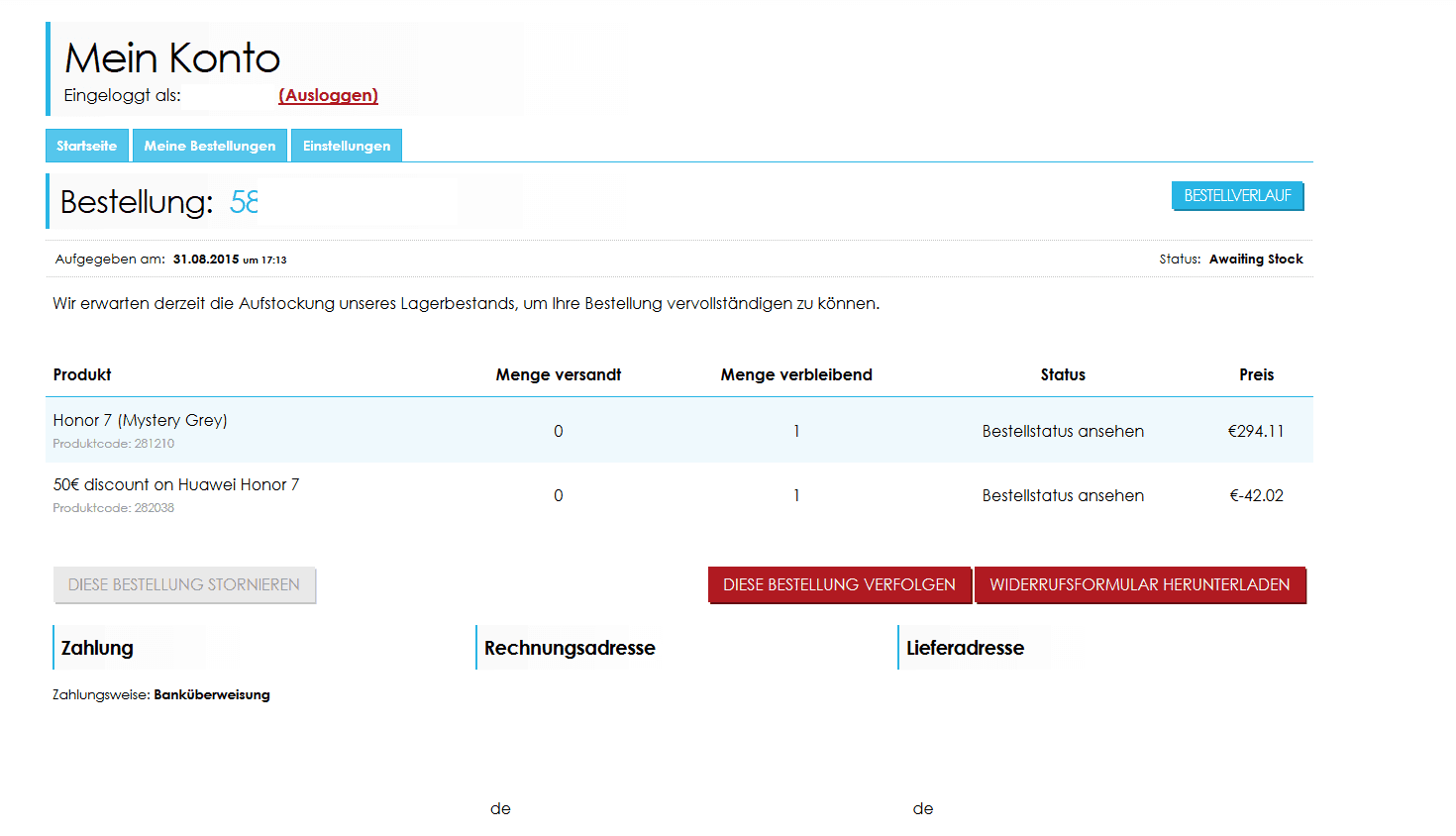View Bestellstatus for Honor 7 Mystery Grey

tap(1063, 431)
